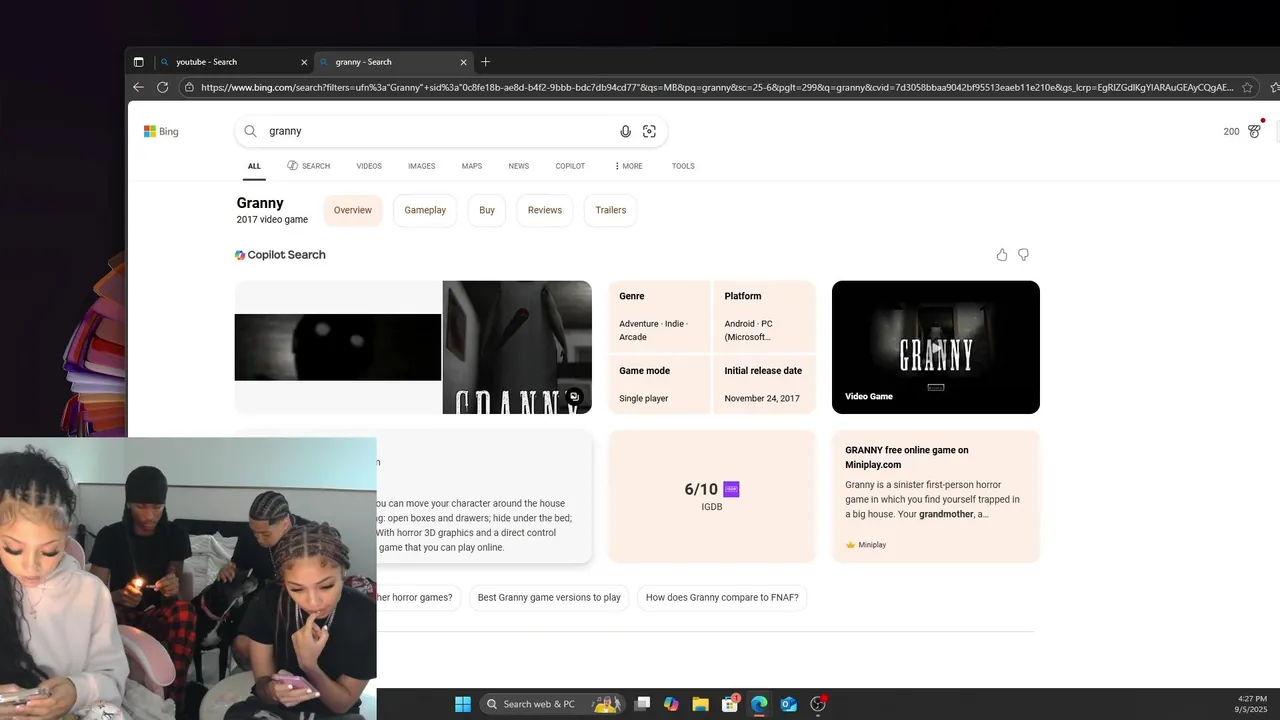Open the TOOLS option
Image resolution: width=1280 pixels, height=720 pixels.
683,166
